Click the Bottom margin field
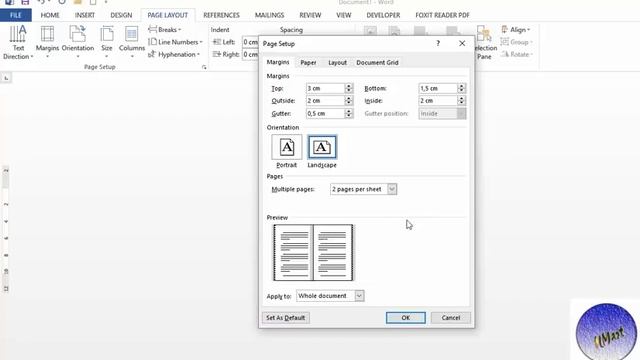The image size is (640, 360). coord(438,88)
